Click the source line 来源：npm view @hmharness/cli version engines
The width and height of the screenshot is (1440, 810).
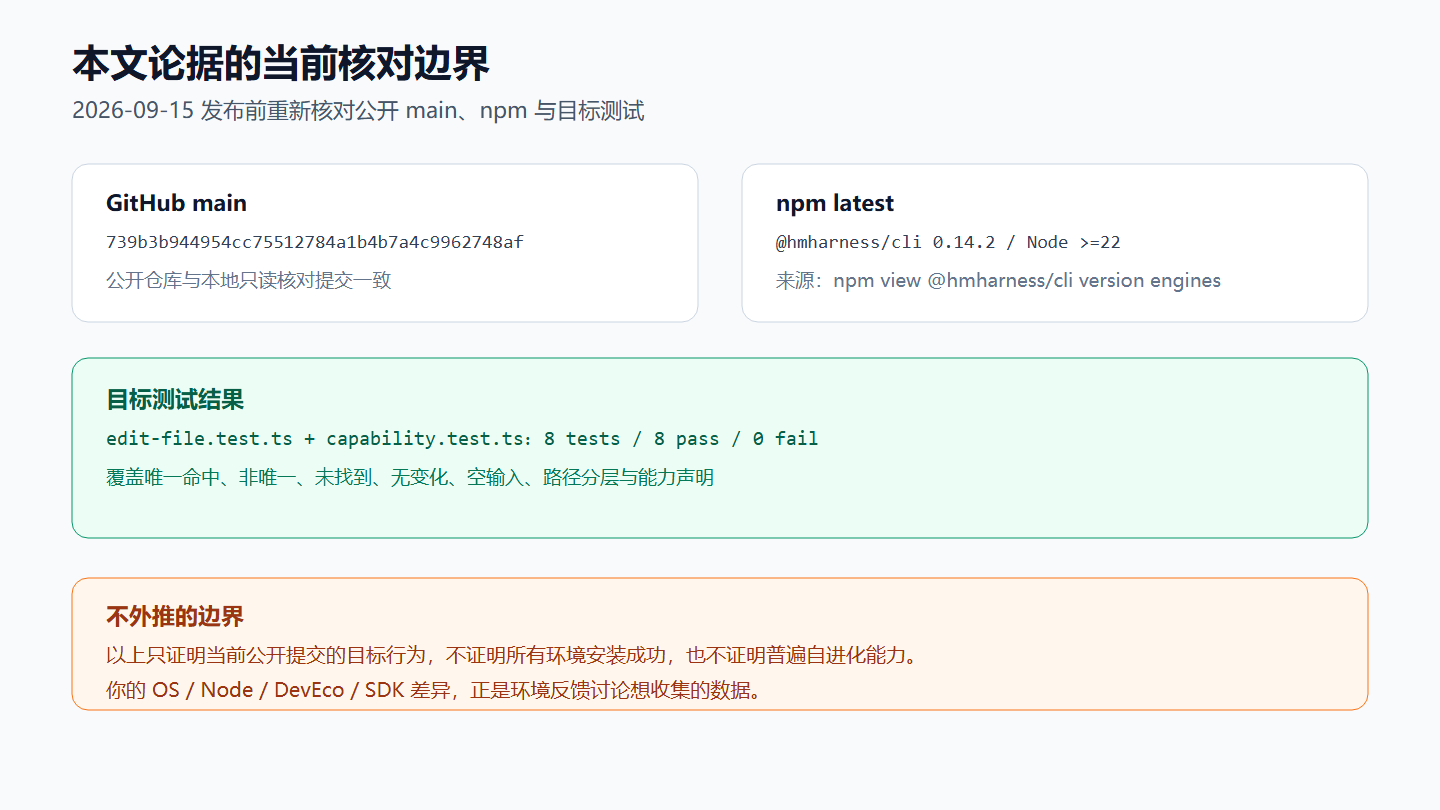click(998, 280)
